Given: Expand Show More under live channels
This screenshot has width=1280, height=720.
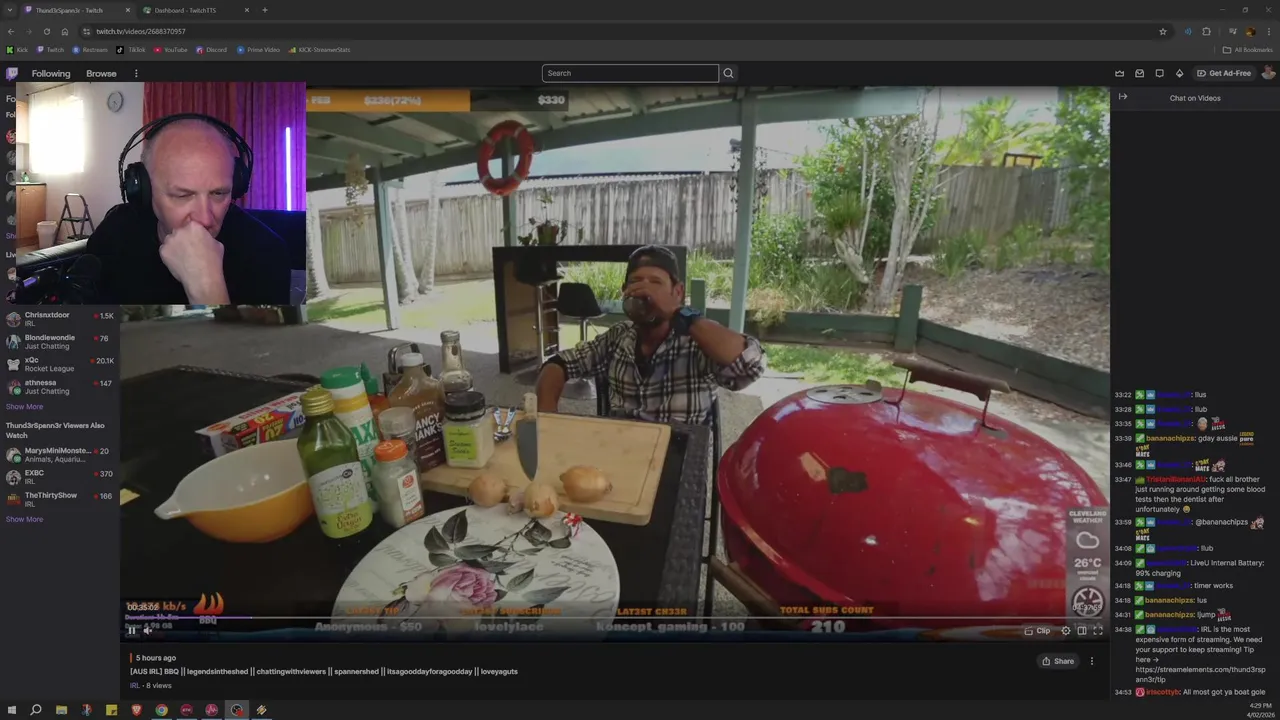Looking at the screenshot, I should click(x=24, y=407).
